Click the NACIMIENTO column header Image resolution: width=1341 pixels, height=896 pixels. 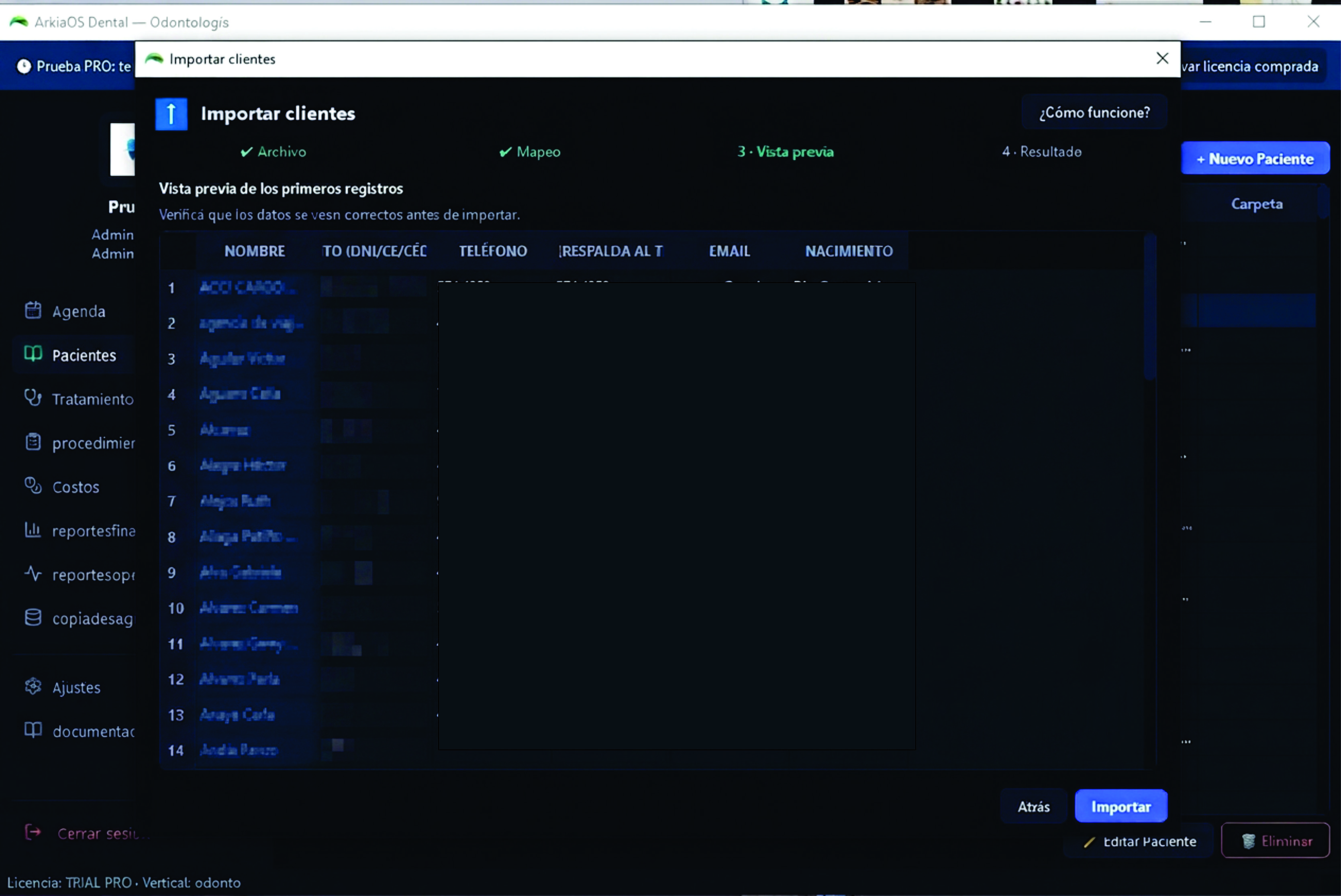click(849, 251)
